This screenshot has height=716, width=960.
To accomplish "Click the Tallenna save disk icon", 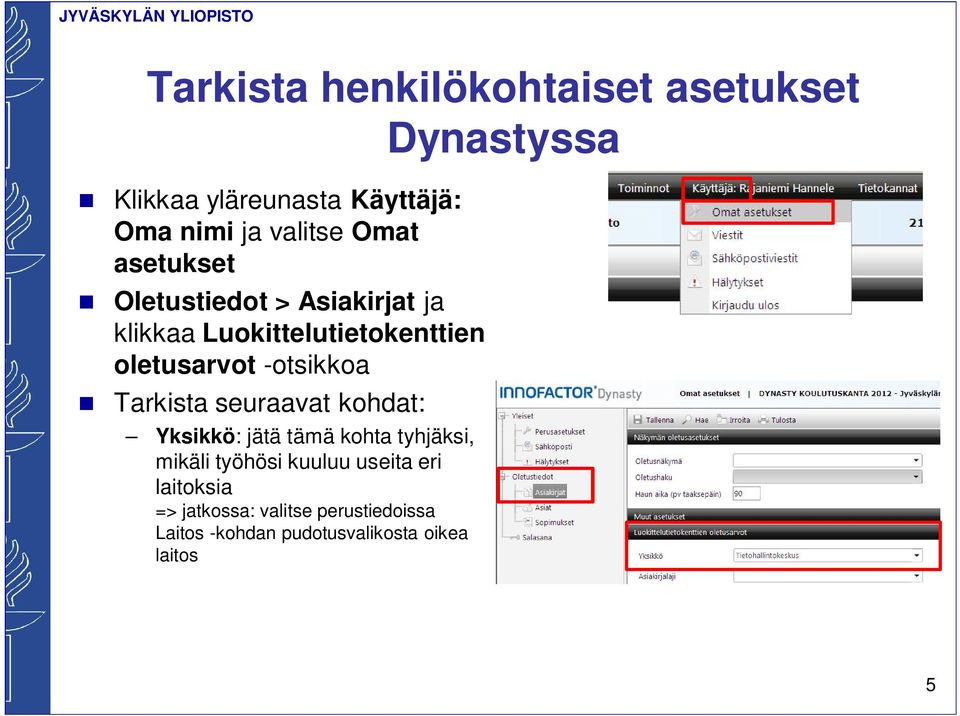I will (x=637, y=420).
